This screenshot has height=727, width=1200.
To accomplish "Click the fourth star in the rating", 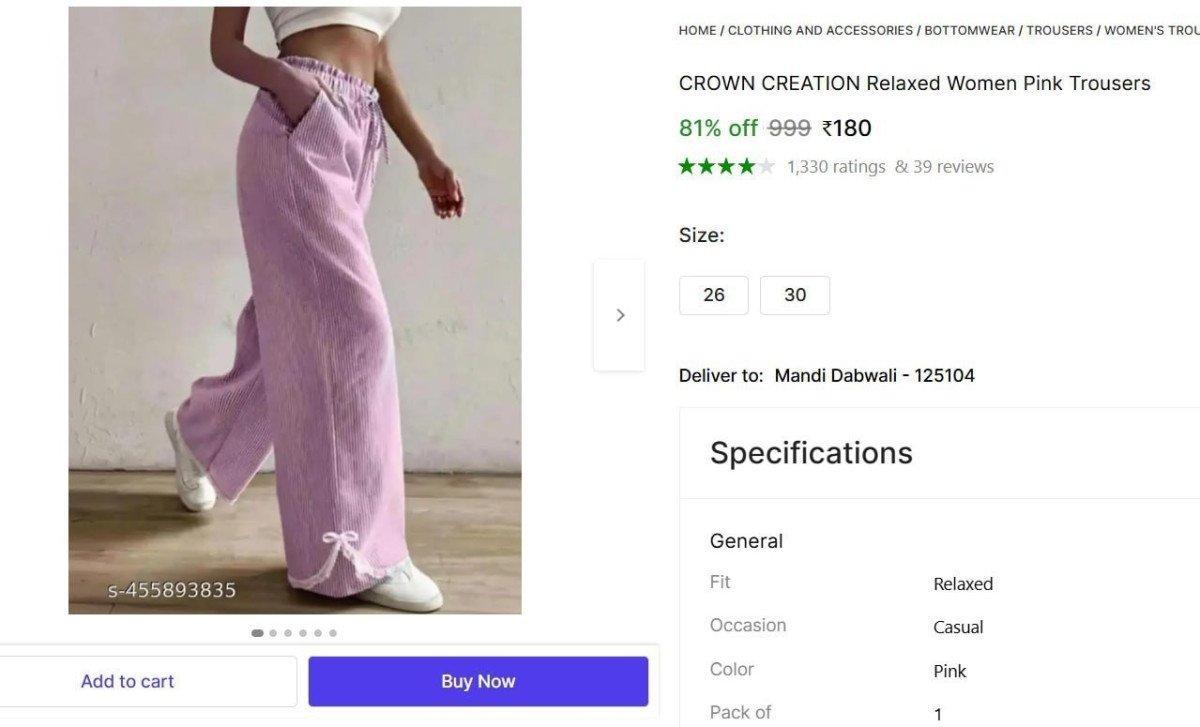I will coord(745,166).
